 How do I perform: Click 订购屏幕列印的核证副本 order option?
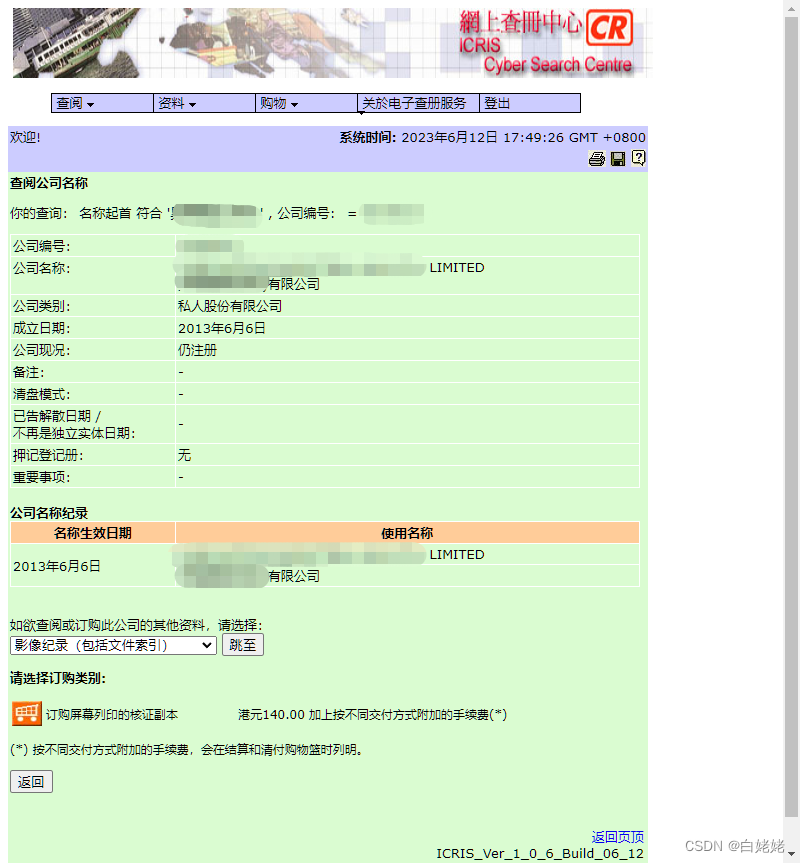pos(112,714)
